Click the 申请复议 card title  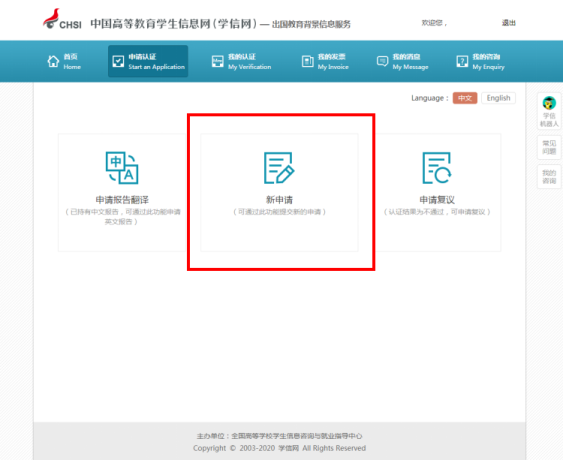pos(437,200)
